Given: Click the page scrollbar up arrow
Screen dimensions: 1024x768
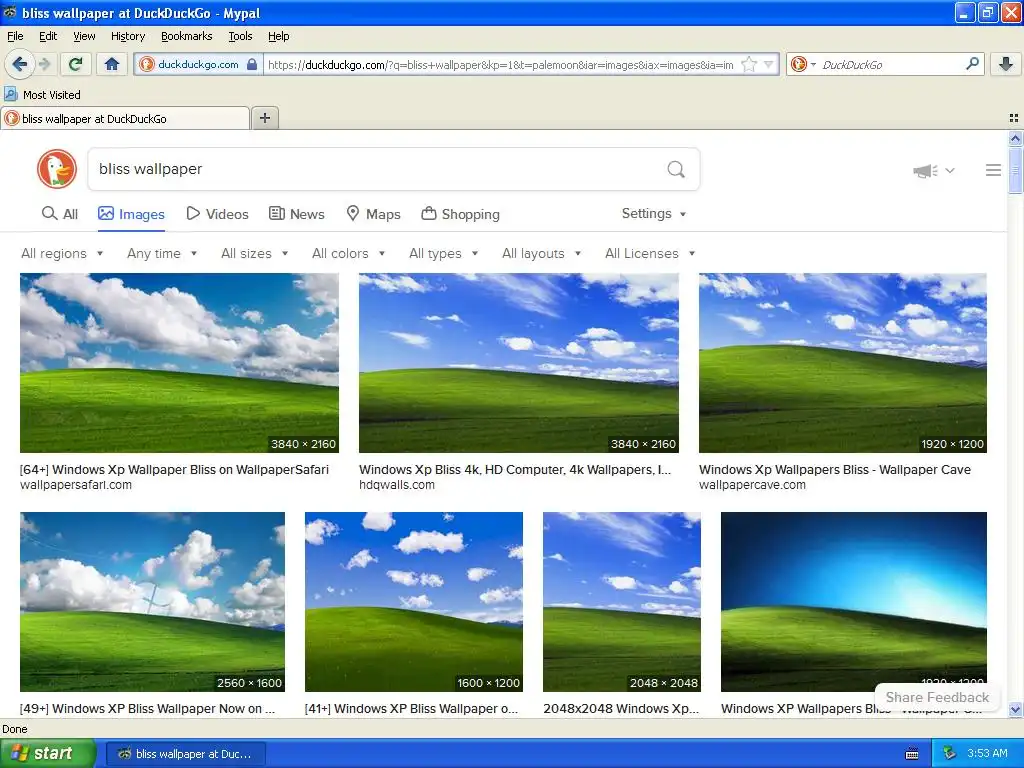Looking at the screenshot, I should coord(1015,138).
